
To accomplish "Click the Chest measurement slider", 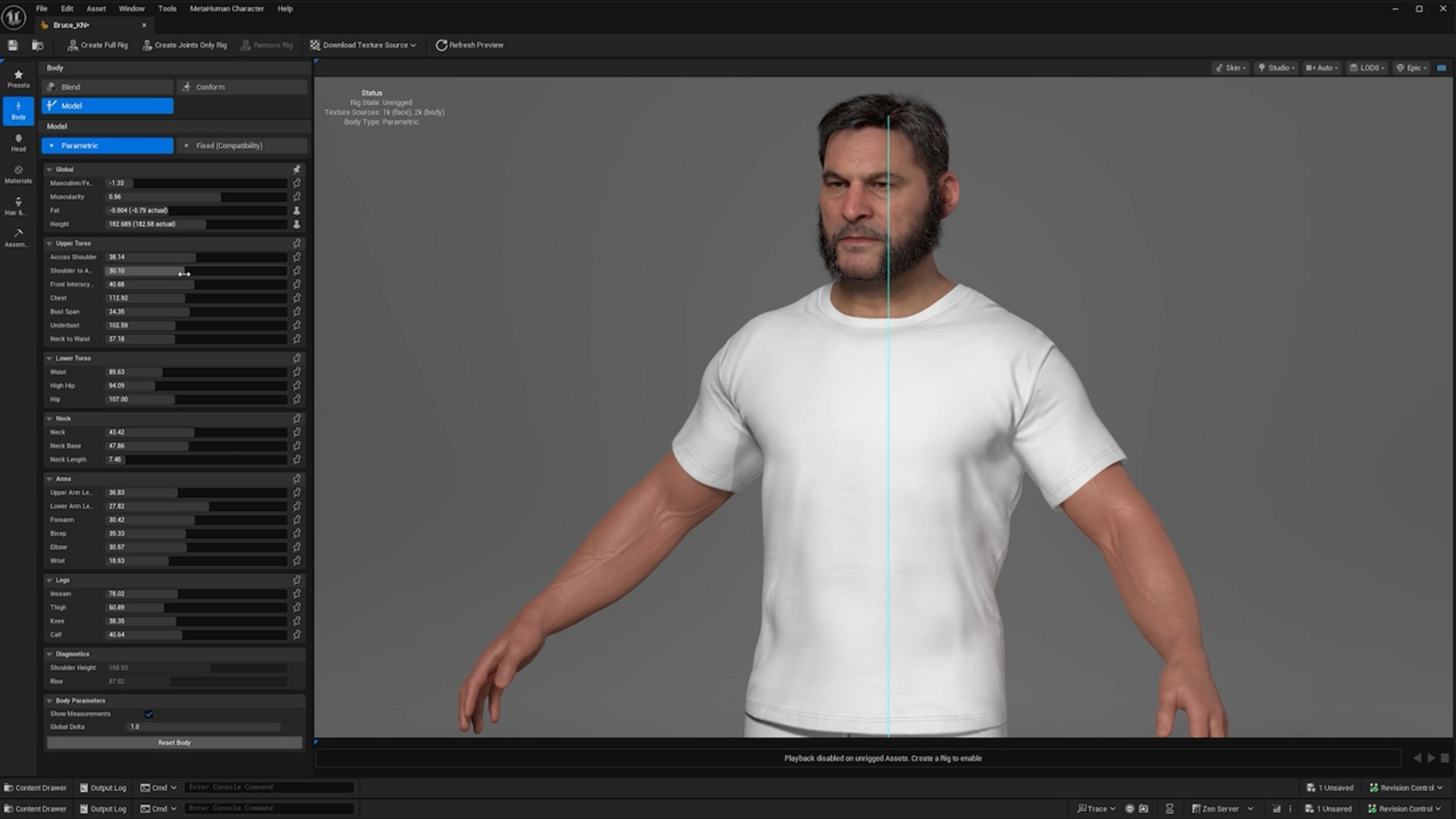I will pyautogui.click(x=196, y=298).
